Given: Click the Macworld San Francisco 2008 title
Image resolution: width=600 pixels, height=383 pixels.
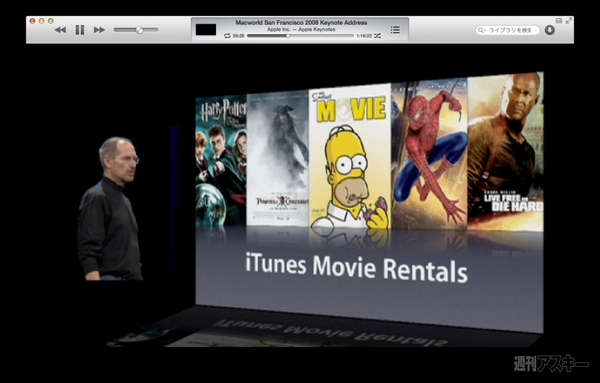Looking at the screenshot, I should pos(301,23).
